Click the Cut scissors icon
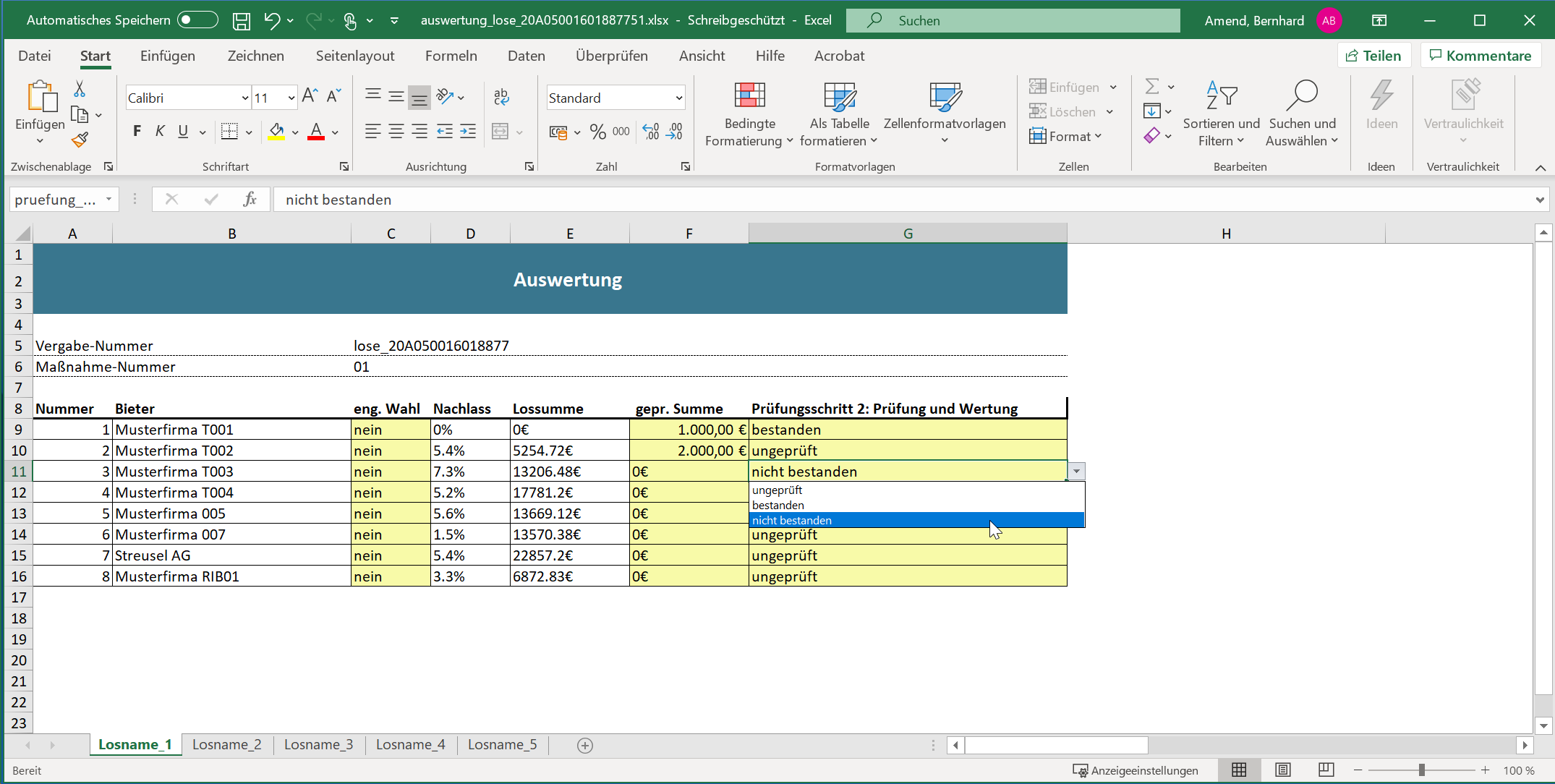The height and width of the screenshot is (784, 1555). pos(80,89)
